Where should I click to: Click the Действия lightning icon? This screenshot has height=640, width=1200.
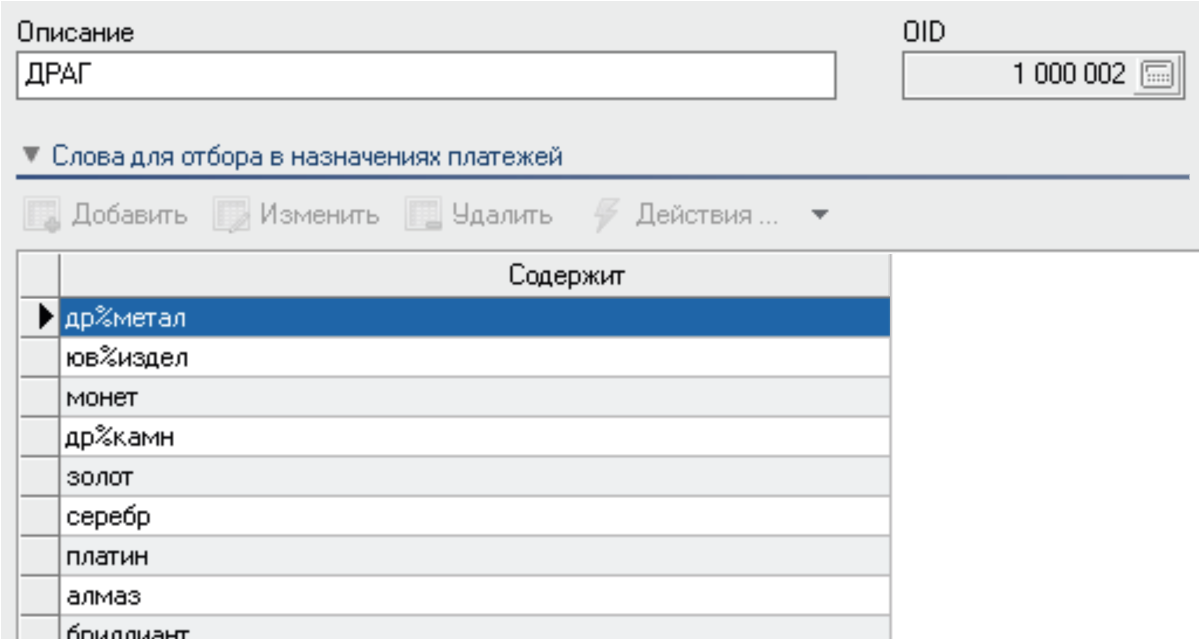pyautogui.click(x=606, y=216)
